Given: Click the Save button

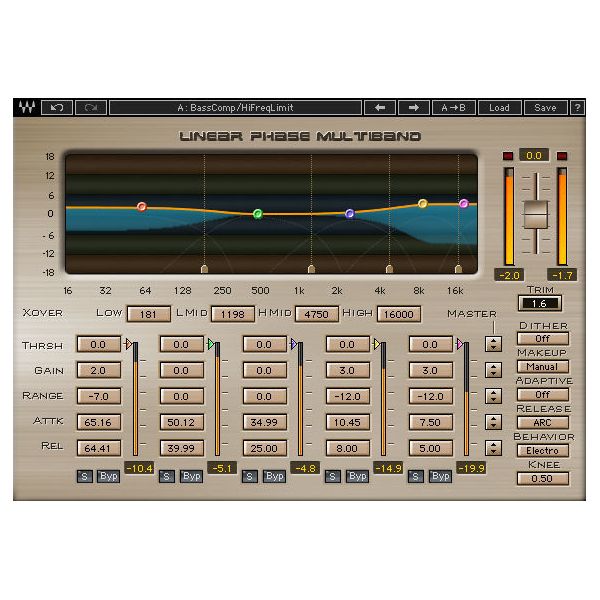Looking at the screenshot, I should click(x=545, y=108).
